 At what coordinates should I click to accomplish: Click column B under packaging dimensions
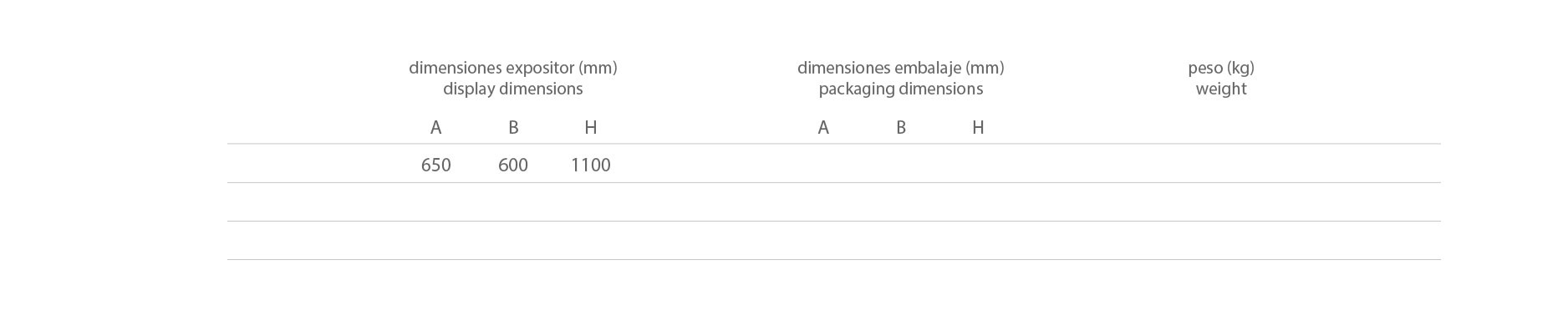tap(901, 127)
